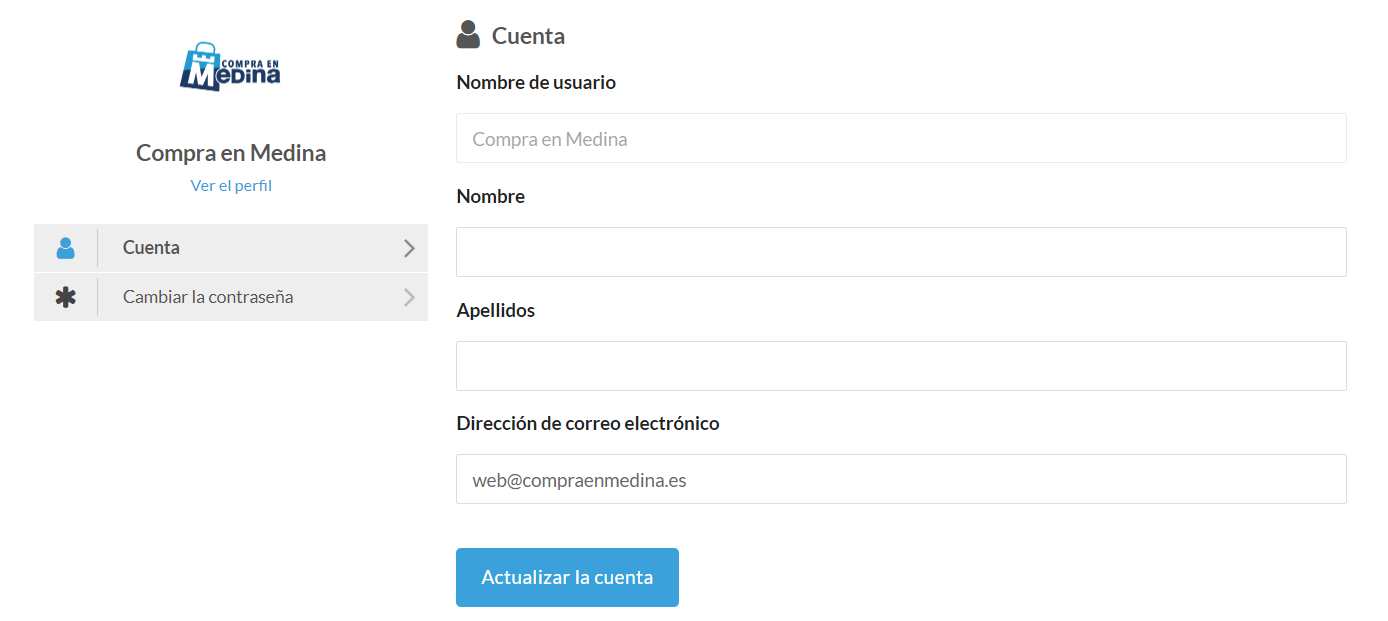The image size is (1388, 621).
Task: Click the Dirección de correo electrónico label
Action: 587,424
